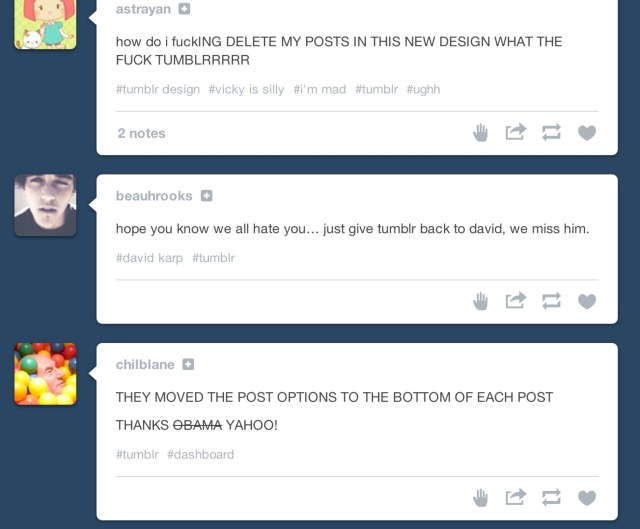The image size is (640, 529).
Task: Click hand icon on beauhrooks post
Action: [x=480, y=301]
